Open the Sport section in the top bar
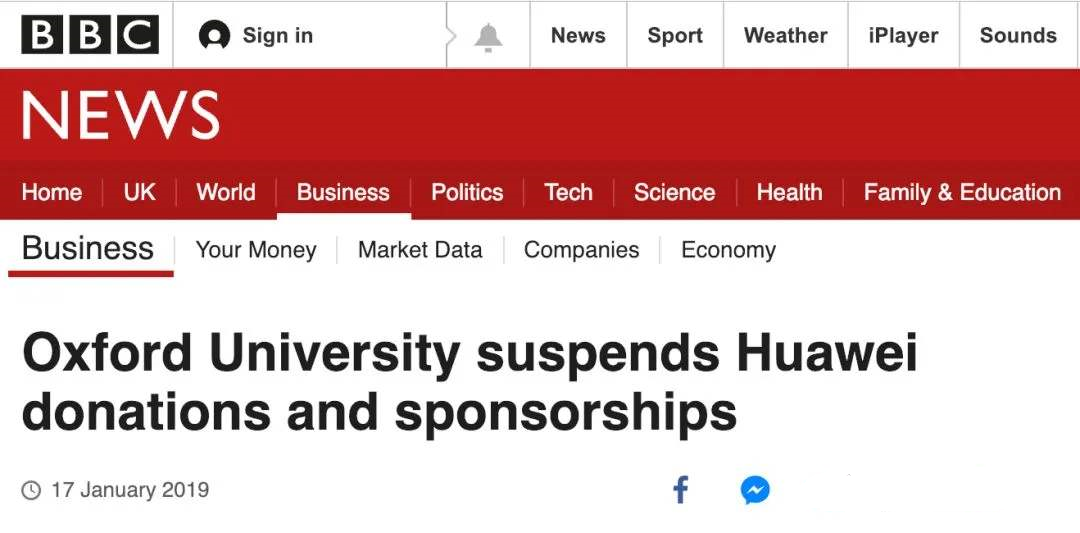The height and width of the screenshot is (533, 1080). (x=675, y=35)
